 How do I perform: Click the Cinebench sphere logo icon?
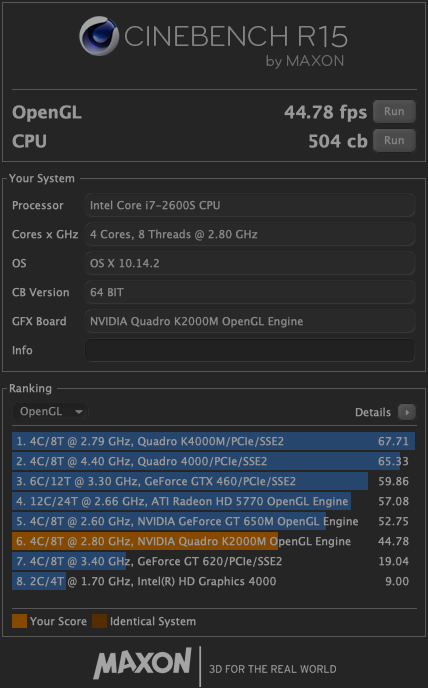[x=99, y=36]
